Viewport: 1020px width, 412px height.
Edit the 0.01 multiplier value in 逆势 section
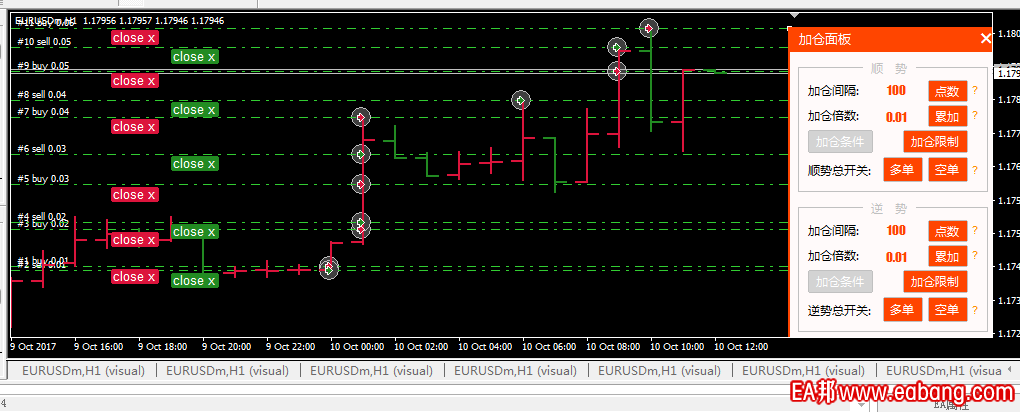[x=896, y=257]
